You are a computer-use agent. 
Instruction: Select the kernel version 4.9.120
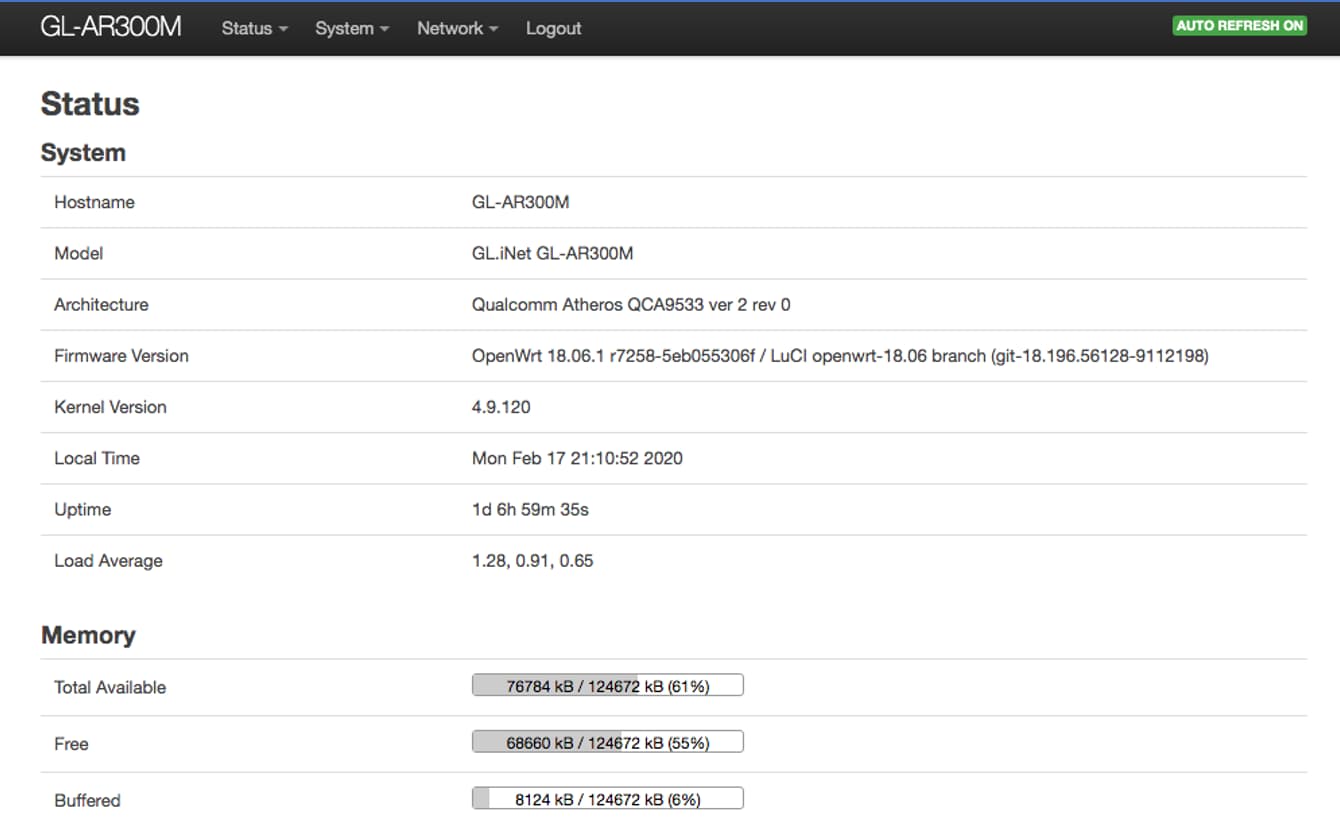pyautogui.click(x=501, y=407)
